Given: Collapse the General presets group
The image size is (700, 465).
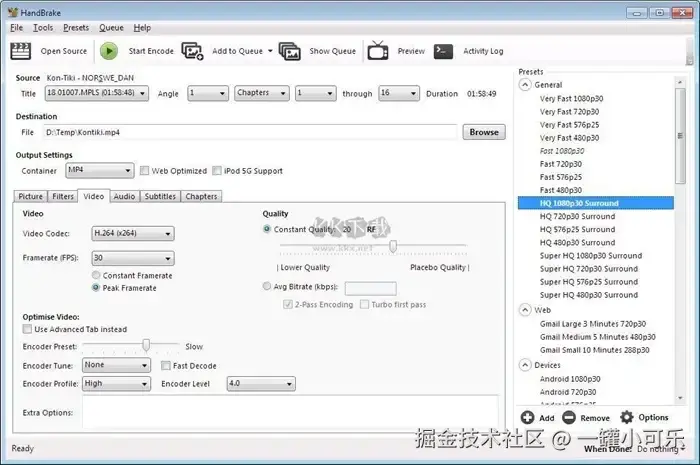Looking at the screenshot, I should pyautogui.click(x=525, y=84).
